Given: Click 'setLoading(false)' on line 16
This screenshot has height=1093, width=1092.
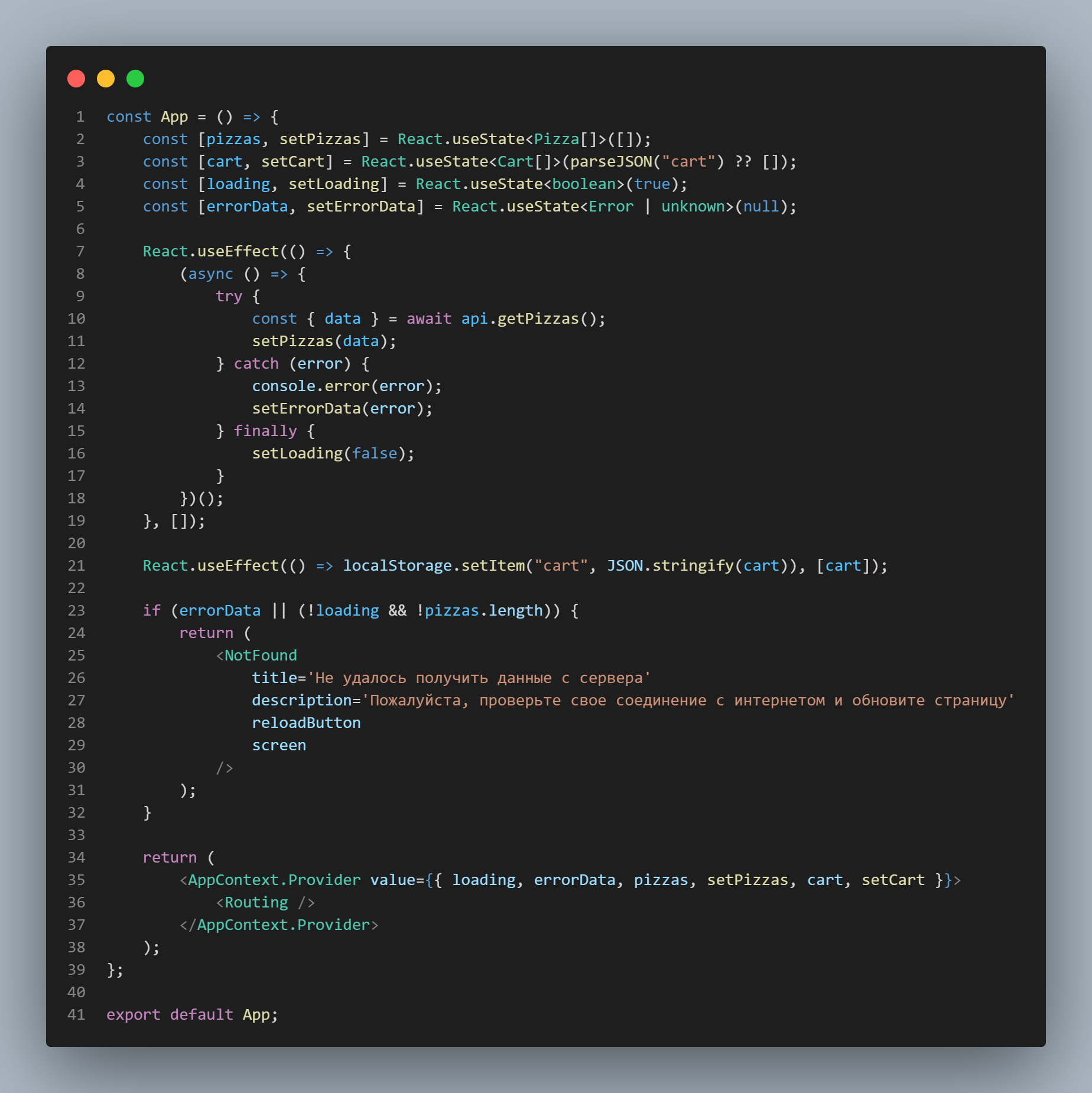Looking at the screenshot, I should point(329,454).
